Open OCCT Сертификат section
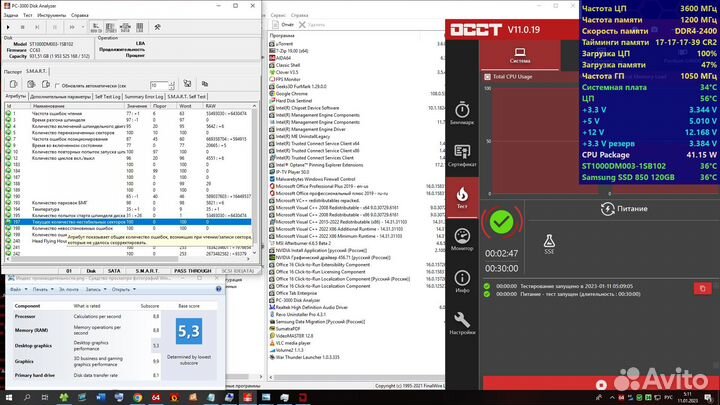The height and width of the screenshot is (405, 720). click(462, 155)
